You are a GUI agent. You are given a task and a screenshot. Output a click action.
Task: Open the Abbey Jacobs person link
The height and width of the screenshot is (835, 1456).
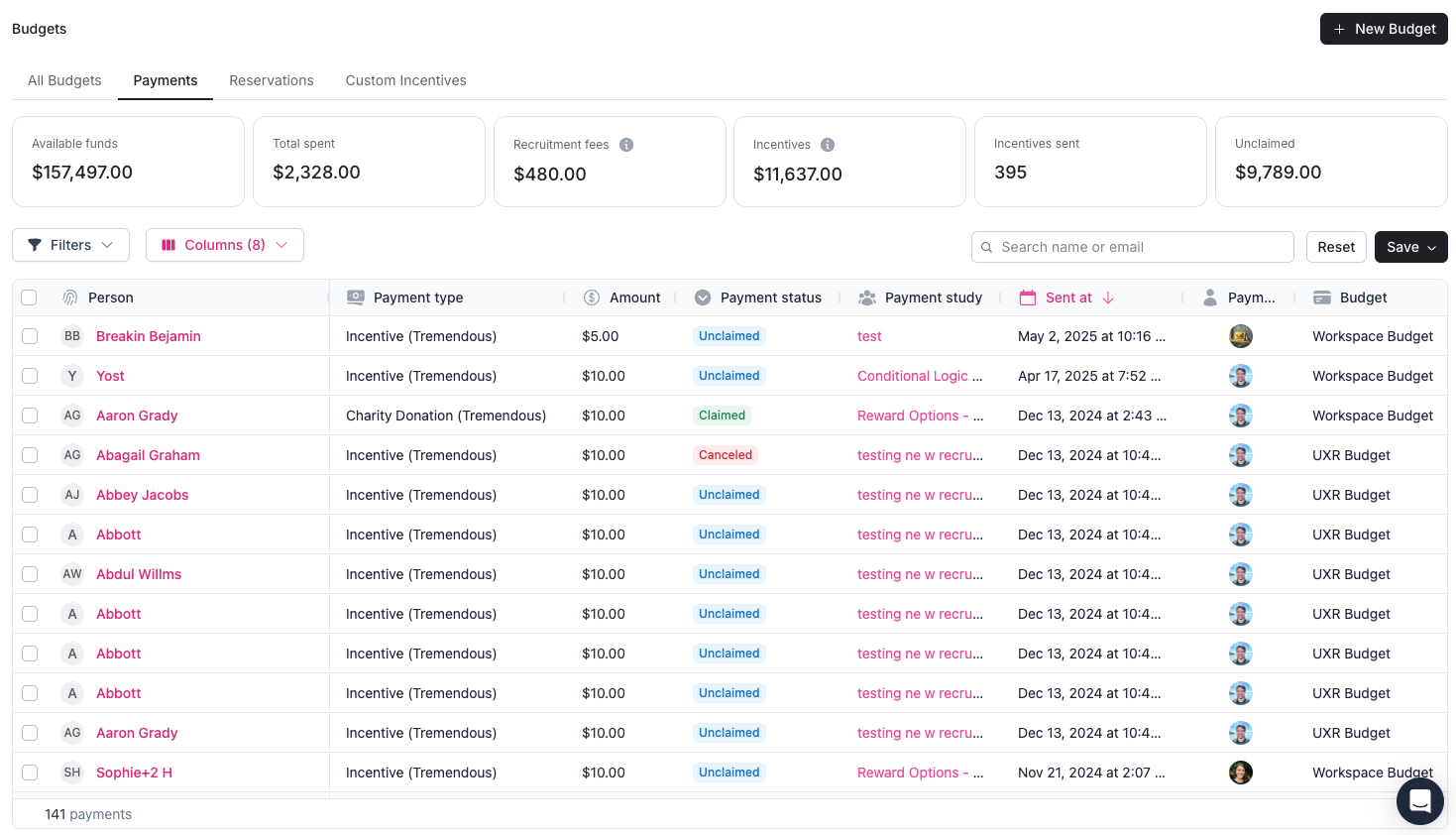click(142, 495)
